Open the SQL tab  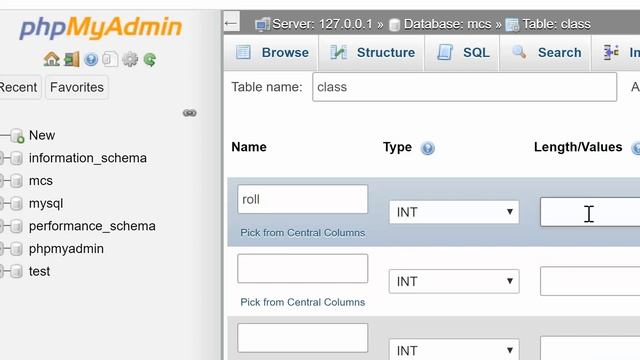coord(462,53)
